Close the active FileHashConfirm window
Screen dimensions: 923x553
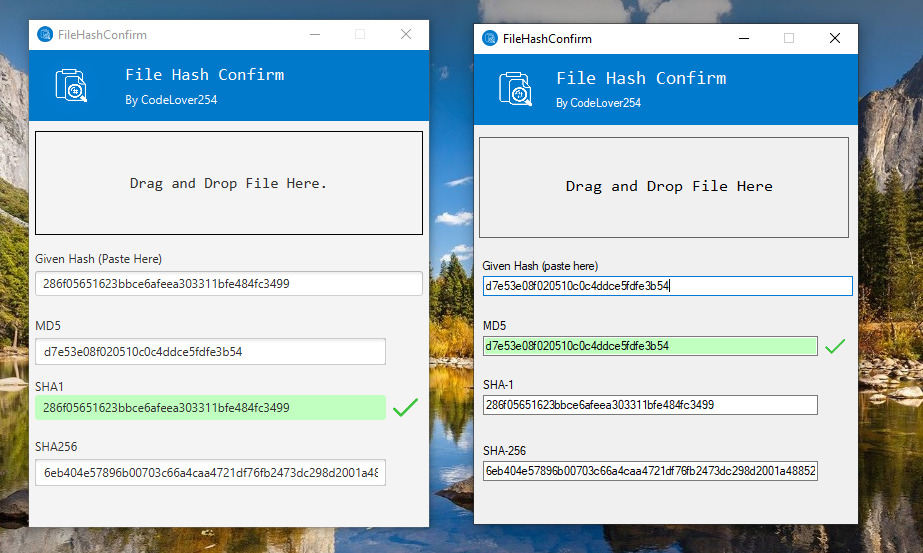(x=835, y=39)
